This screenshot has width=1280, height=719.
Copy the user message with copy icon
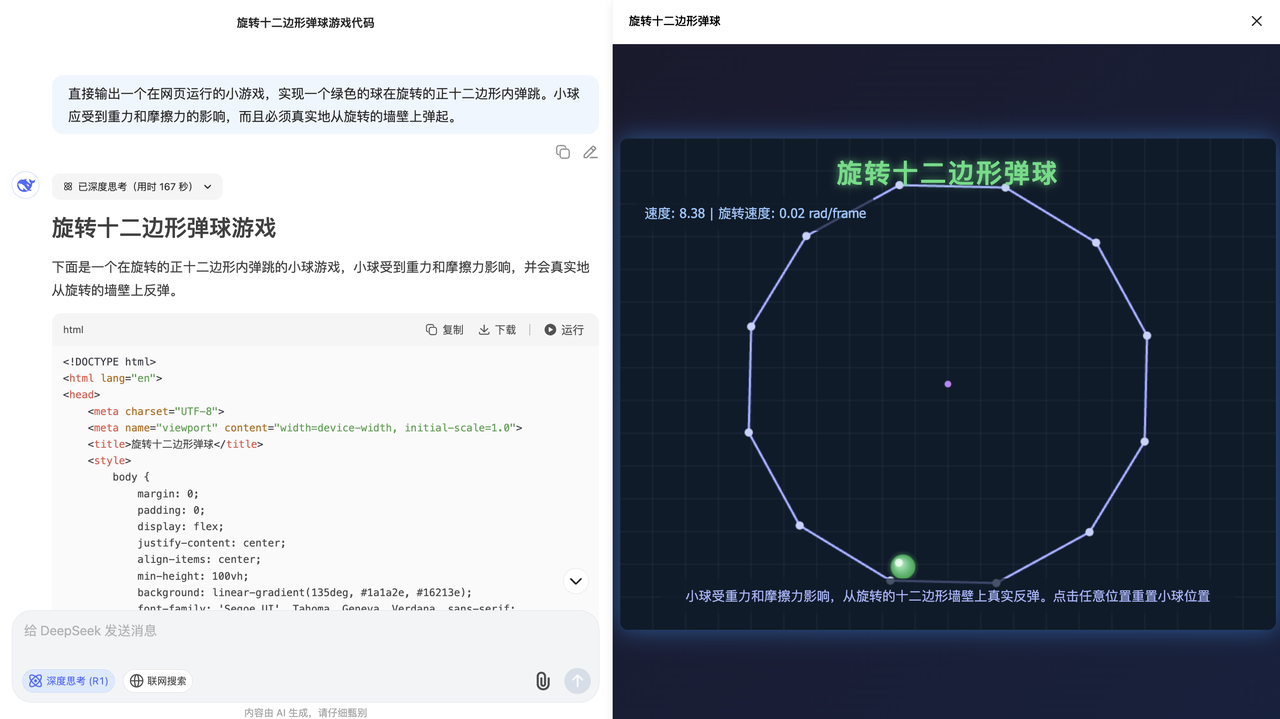click(563, 152)
